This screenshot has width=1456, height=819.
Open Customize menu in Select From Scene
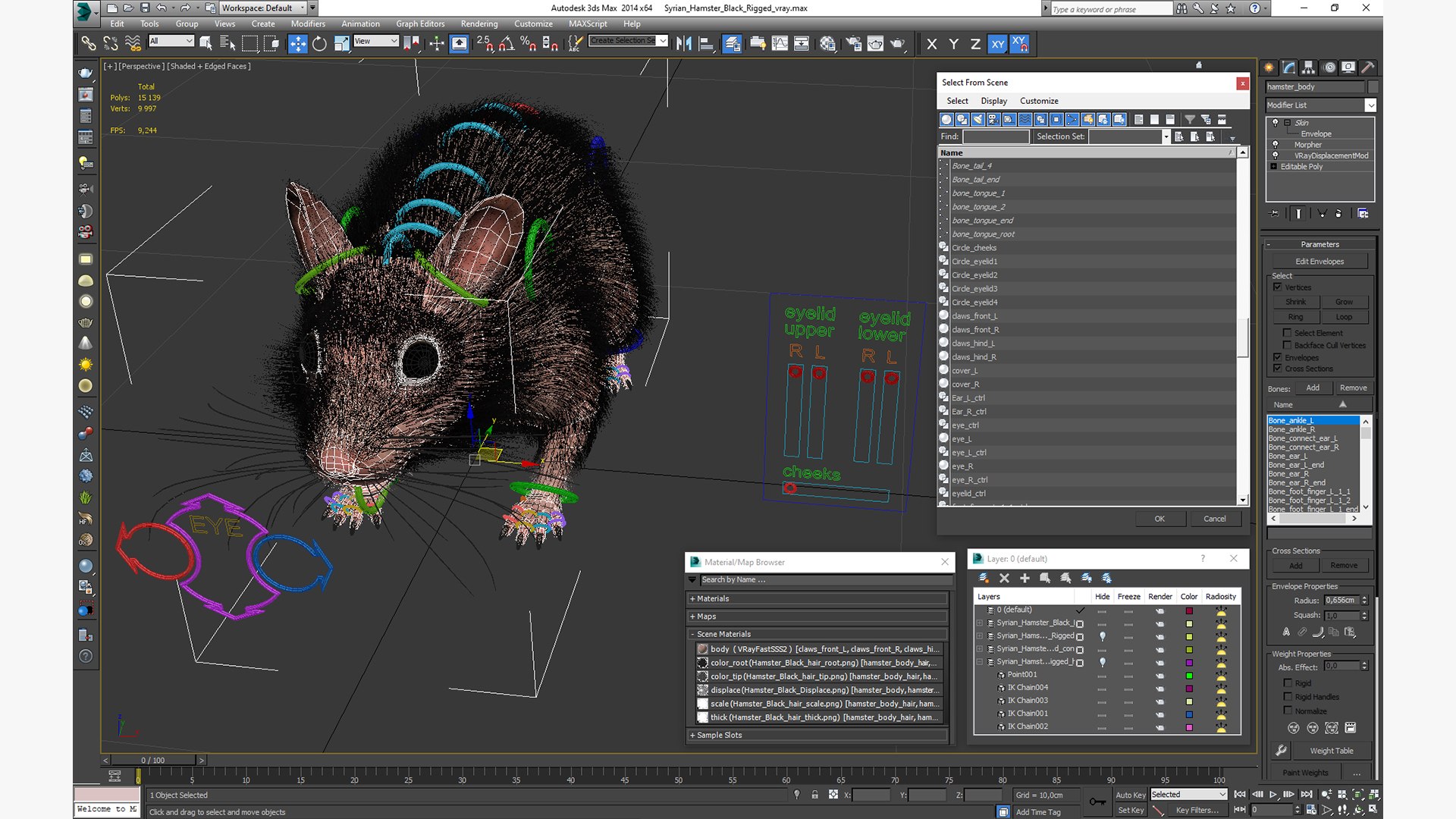click(x=1039, y=101)
